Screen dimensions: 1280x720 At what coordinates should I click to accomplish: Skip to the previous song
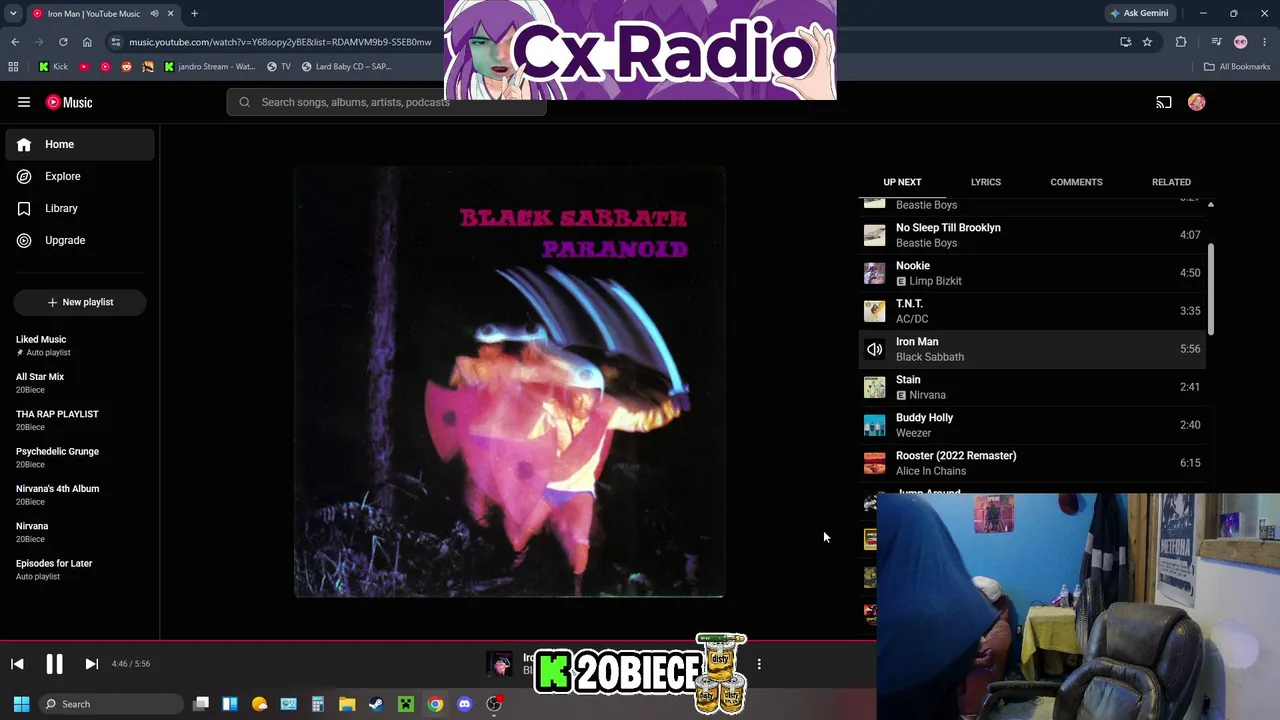pyautogui.click(x=17, y=664)
